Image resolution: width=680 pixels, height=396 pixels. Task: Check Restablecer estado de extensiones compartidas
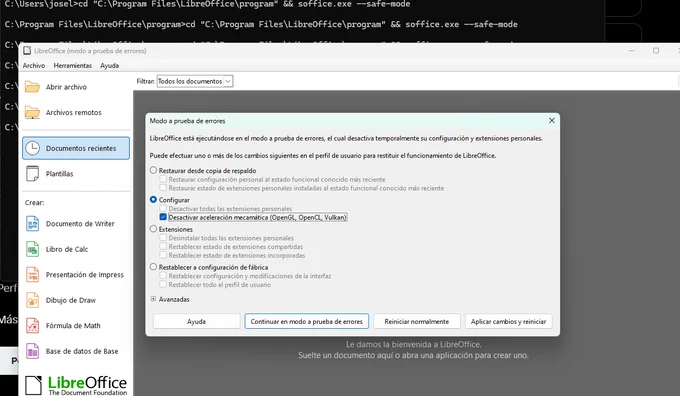point(163,246)
